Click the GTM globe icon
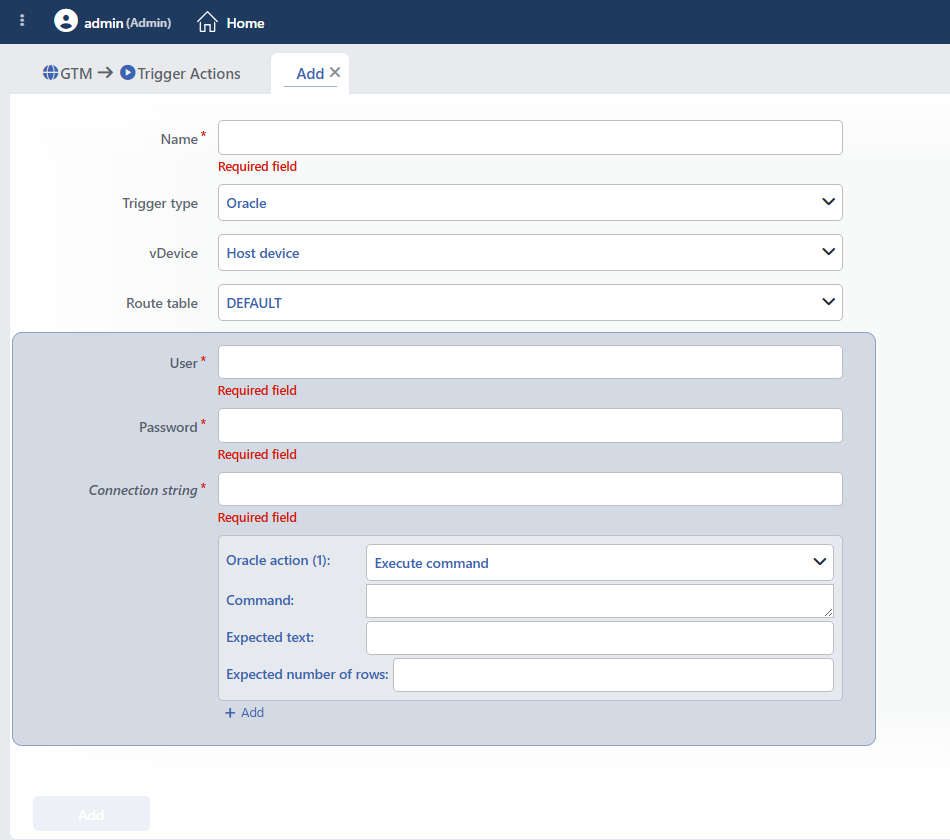950x840 pixels. [x=50, y=73]
